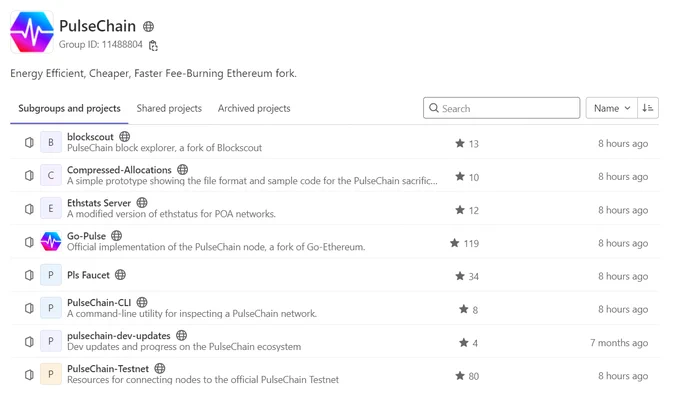Screen dimensions: 680x396
Task: Click globe visibility icon next to Go-Pulse
Action: click(x=116, y=236)
